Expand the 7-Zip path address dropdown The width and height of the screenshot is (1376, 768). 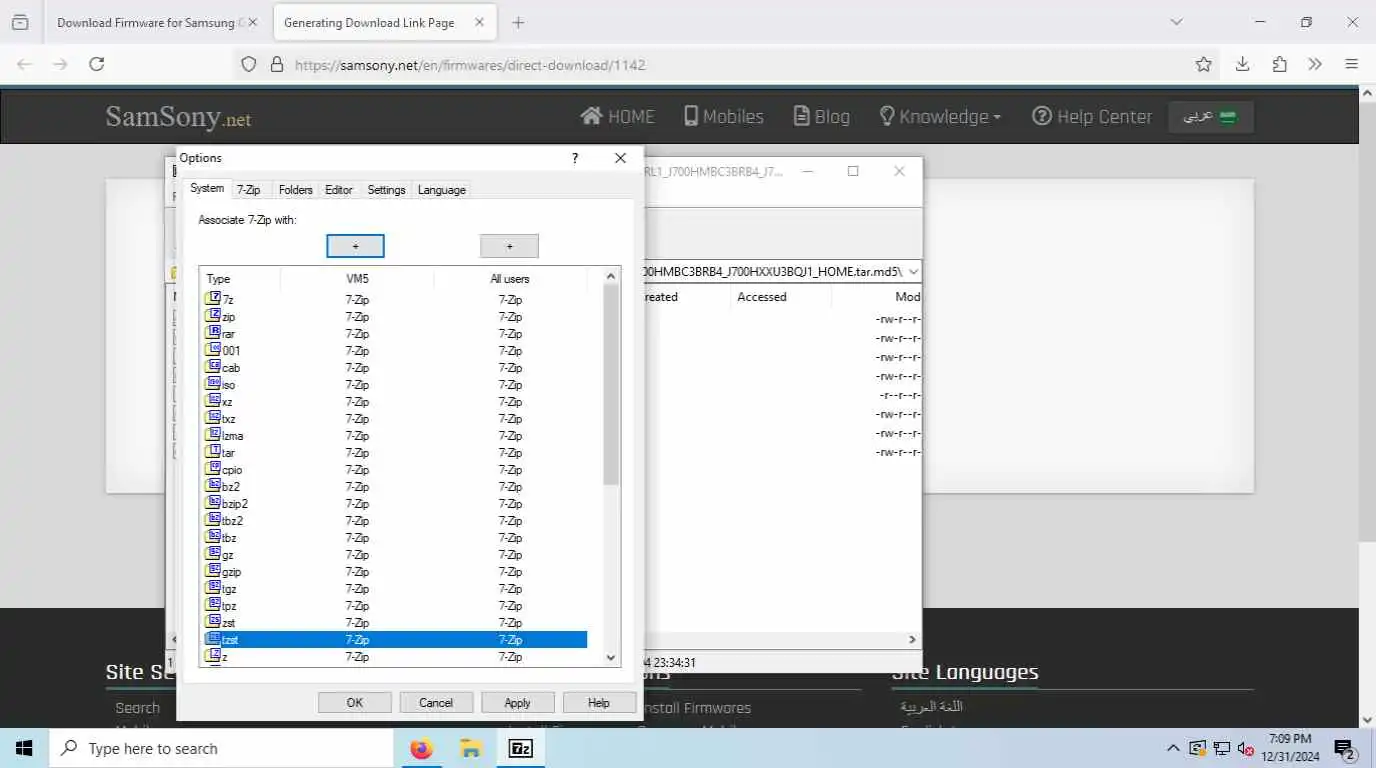click(913, 271)
